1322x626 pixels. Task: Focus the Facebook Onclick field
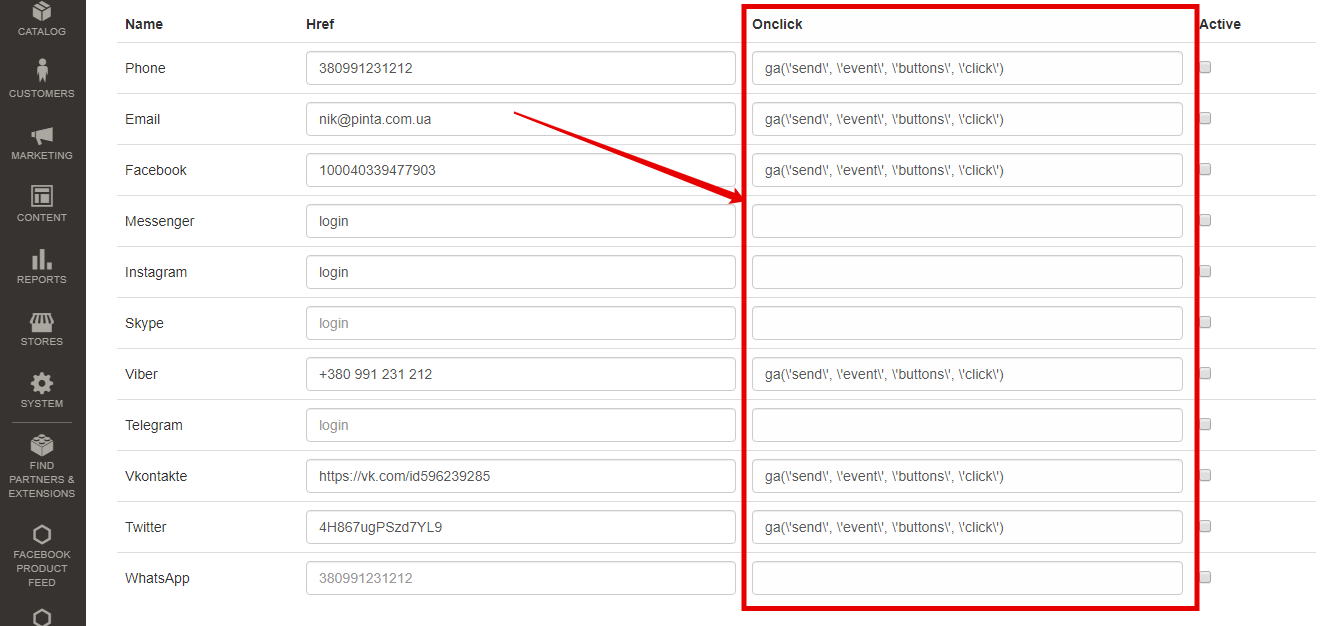(967, 170)
